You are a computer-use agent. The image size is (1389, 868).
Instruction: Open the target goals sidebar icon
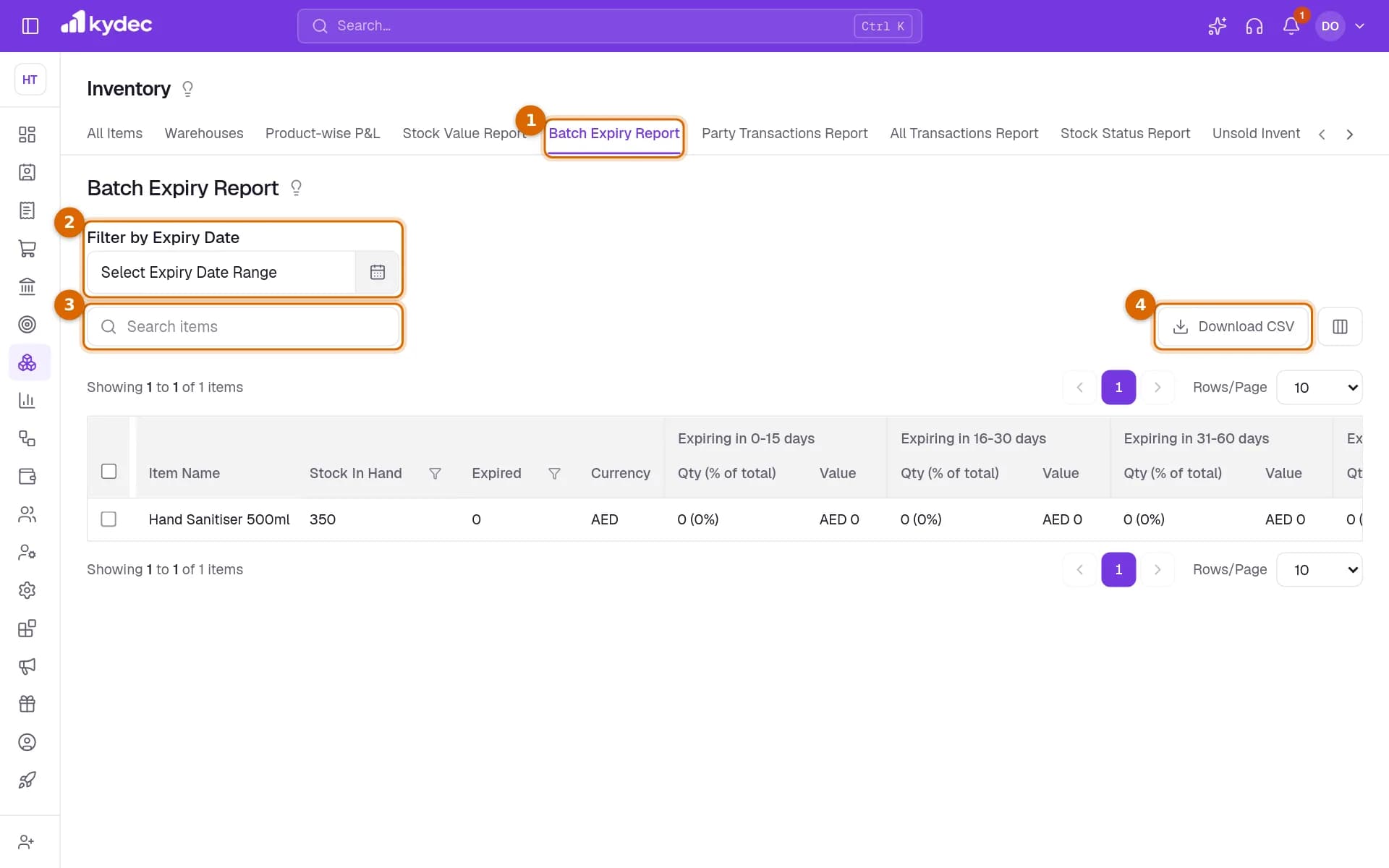click(x=27, y=325)
